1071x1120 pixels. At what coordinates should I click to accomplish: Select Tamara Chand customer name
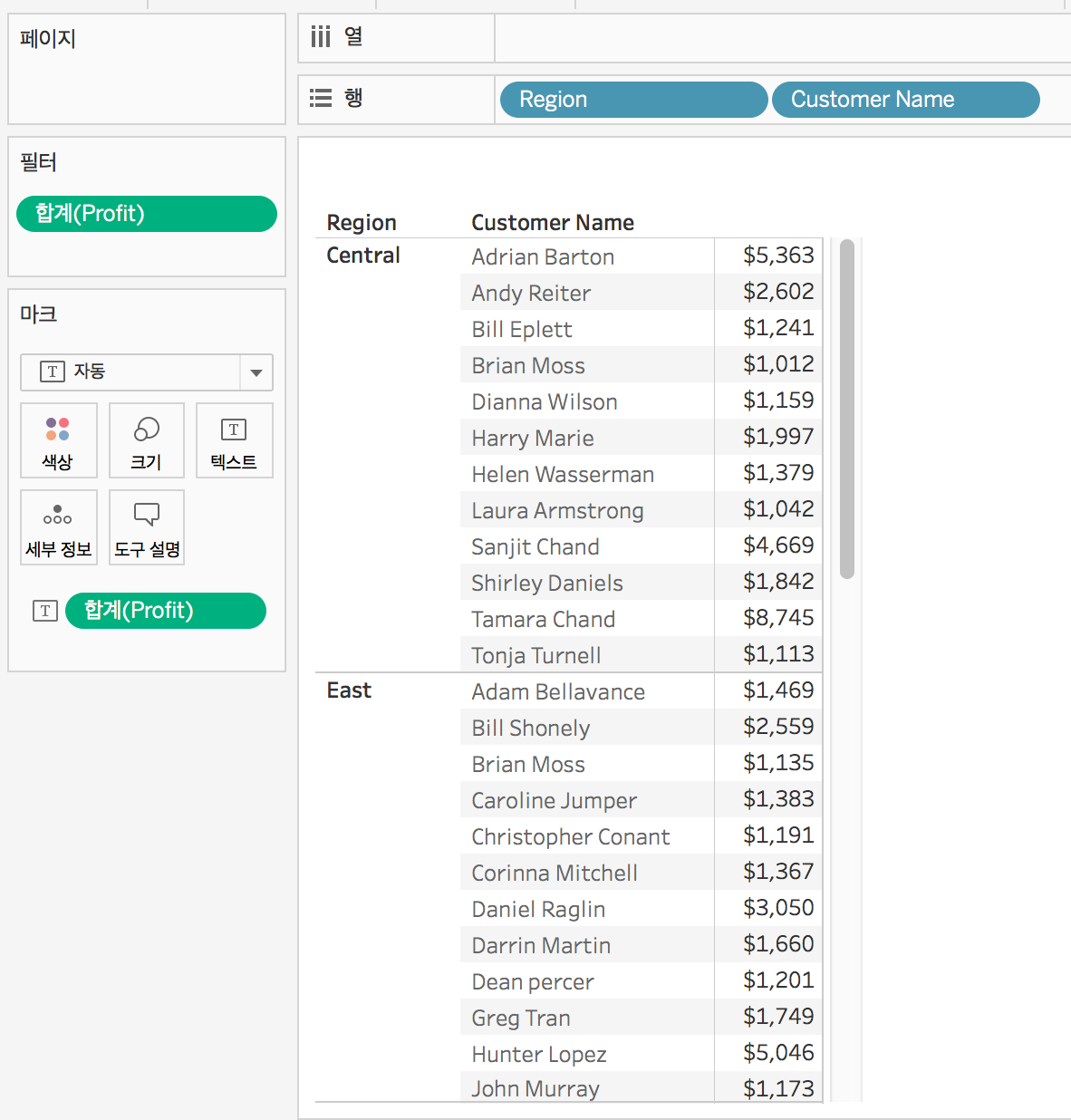click(x=543, y=620)
